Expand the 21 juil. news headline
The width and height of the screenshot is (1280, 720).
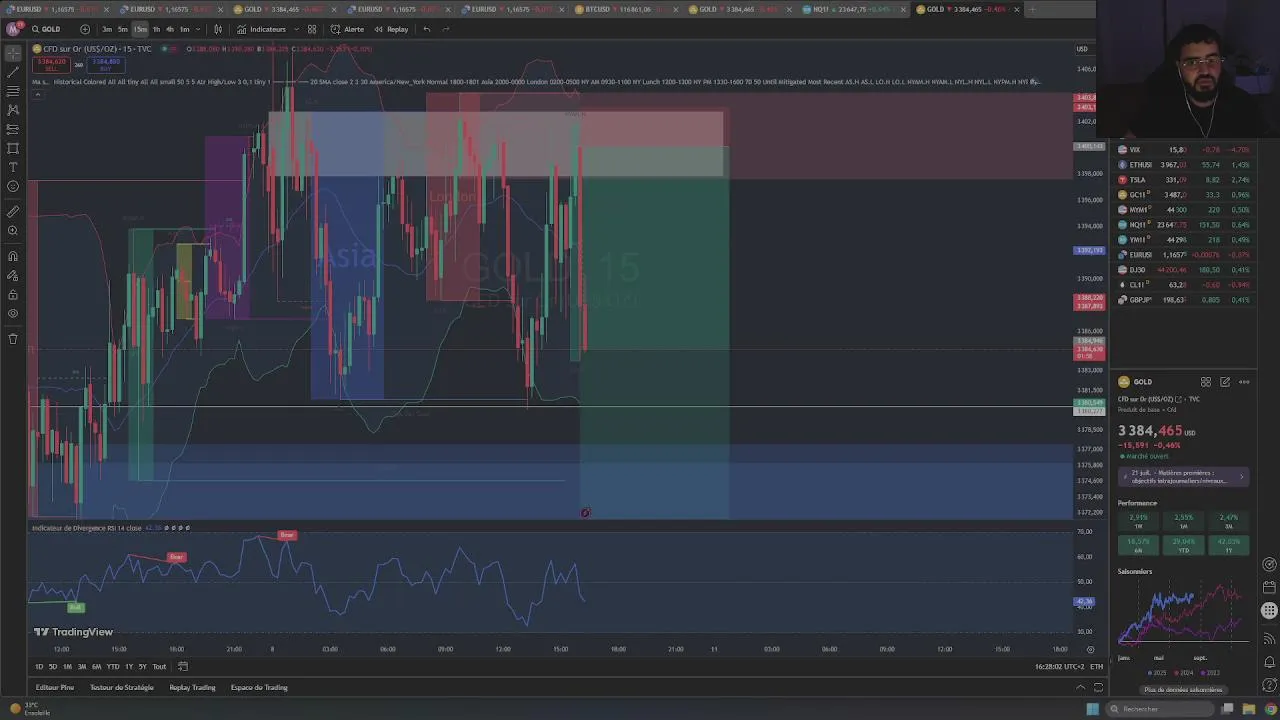1183,477
